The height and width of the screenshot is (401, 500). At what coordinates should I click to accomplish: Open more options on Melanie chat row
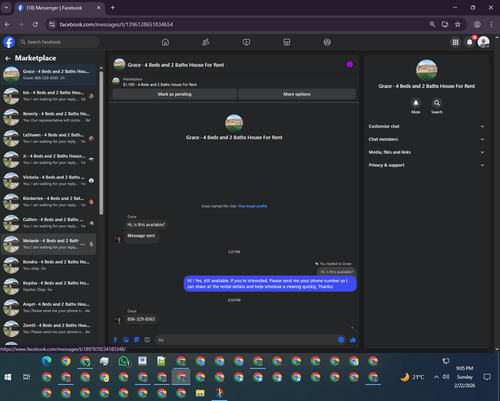pos(82,244)
